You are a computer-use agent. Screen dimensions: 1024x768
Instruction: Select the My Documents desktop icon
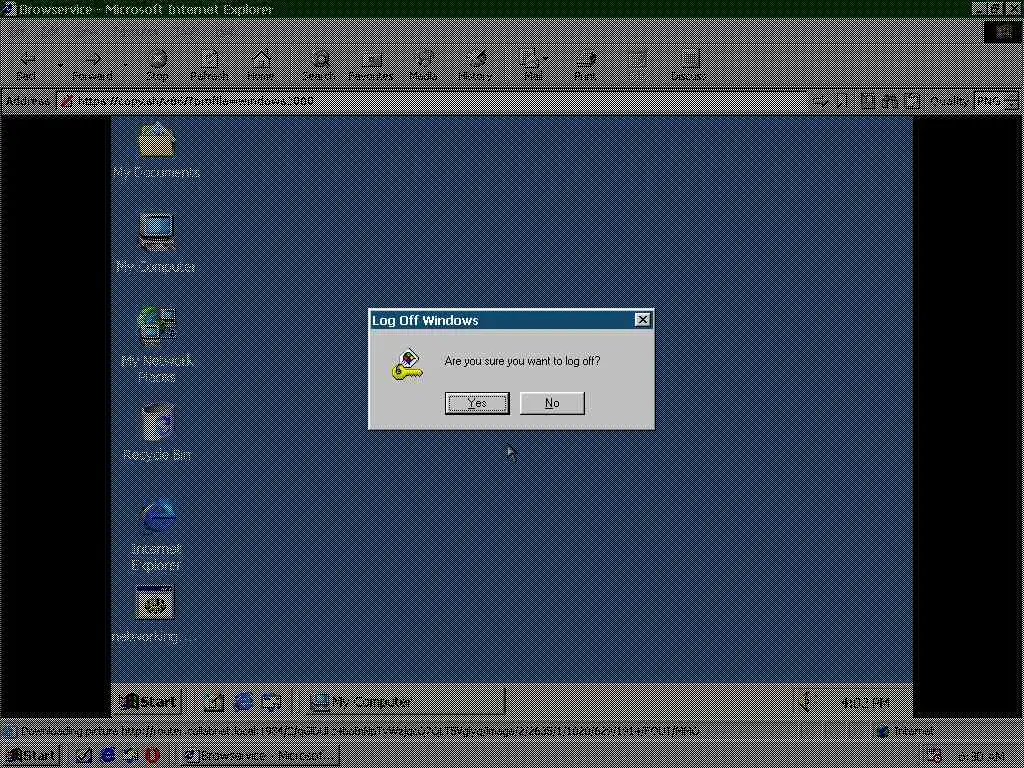pyautogui.click(x=156, y=150)
